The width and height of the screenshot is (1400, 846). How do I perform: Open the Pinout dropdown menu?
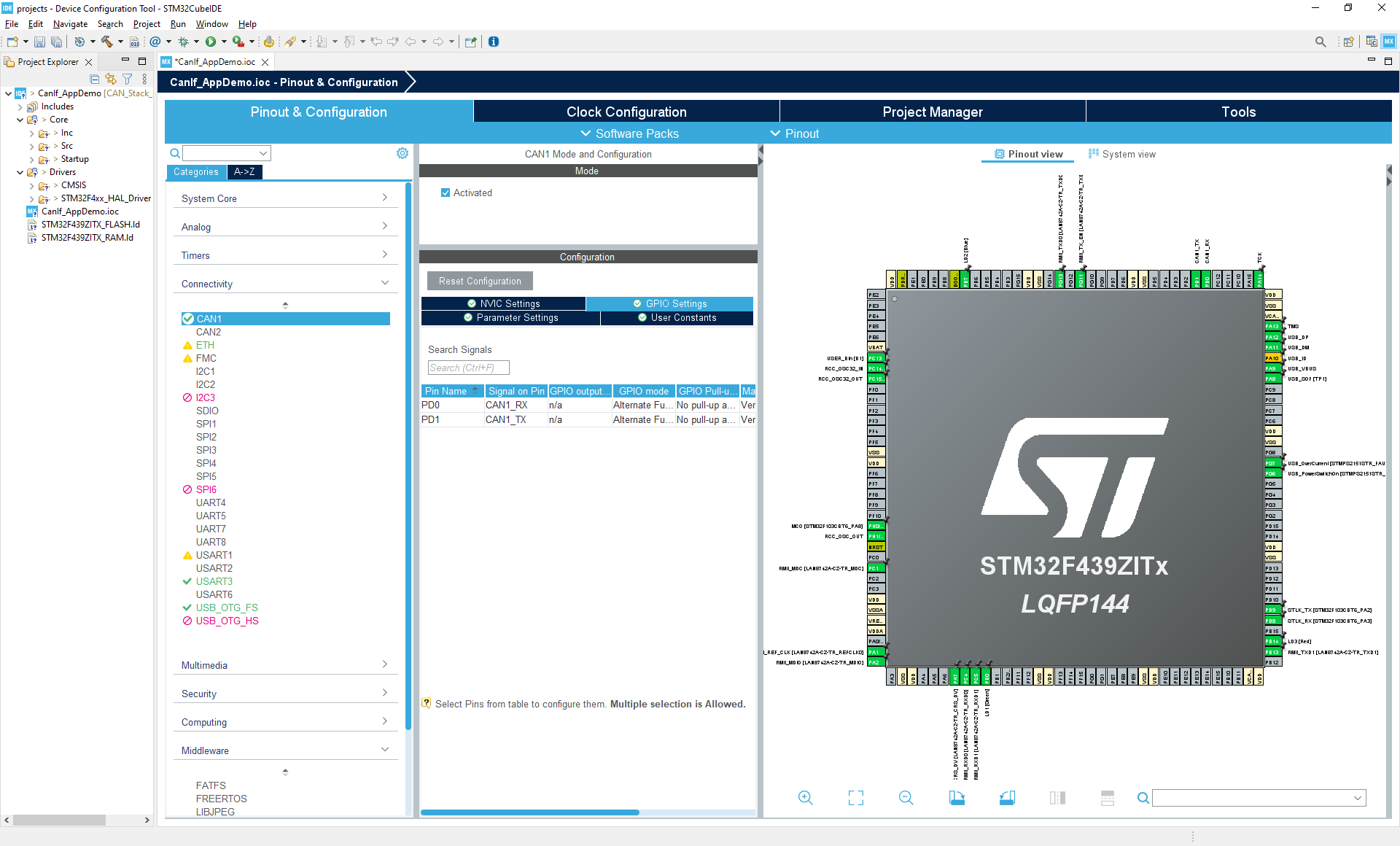pos(795,133)
